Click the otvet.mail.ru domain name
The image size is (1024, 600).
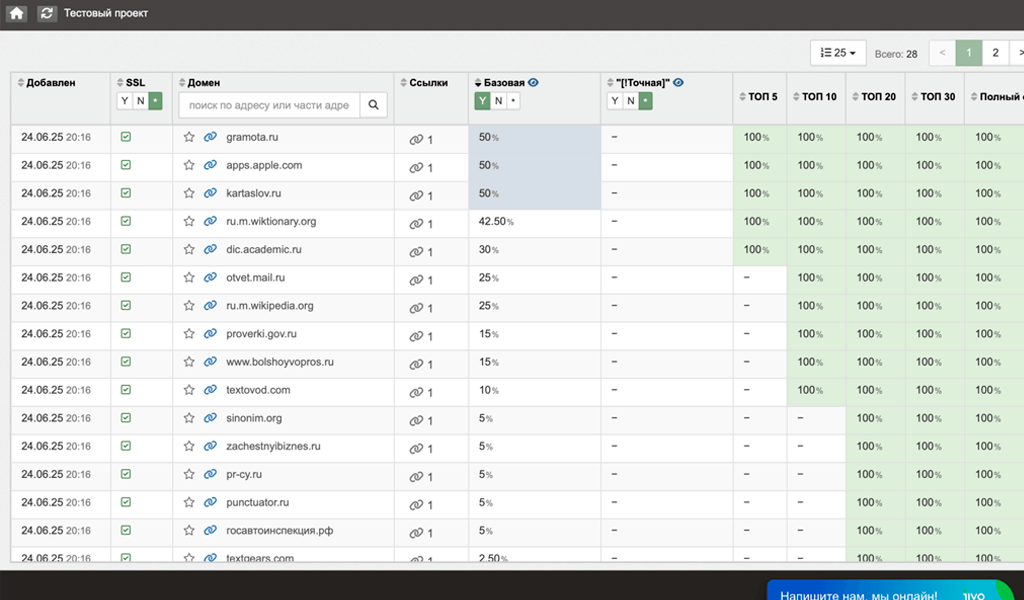point(255,277)
